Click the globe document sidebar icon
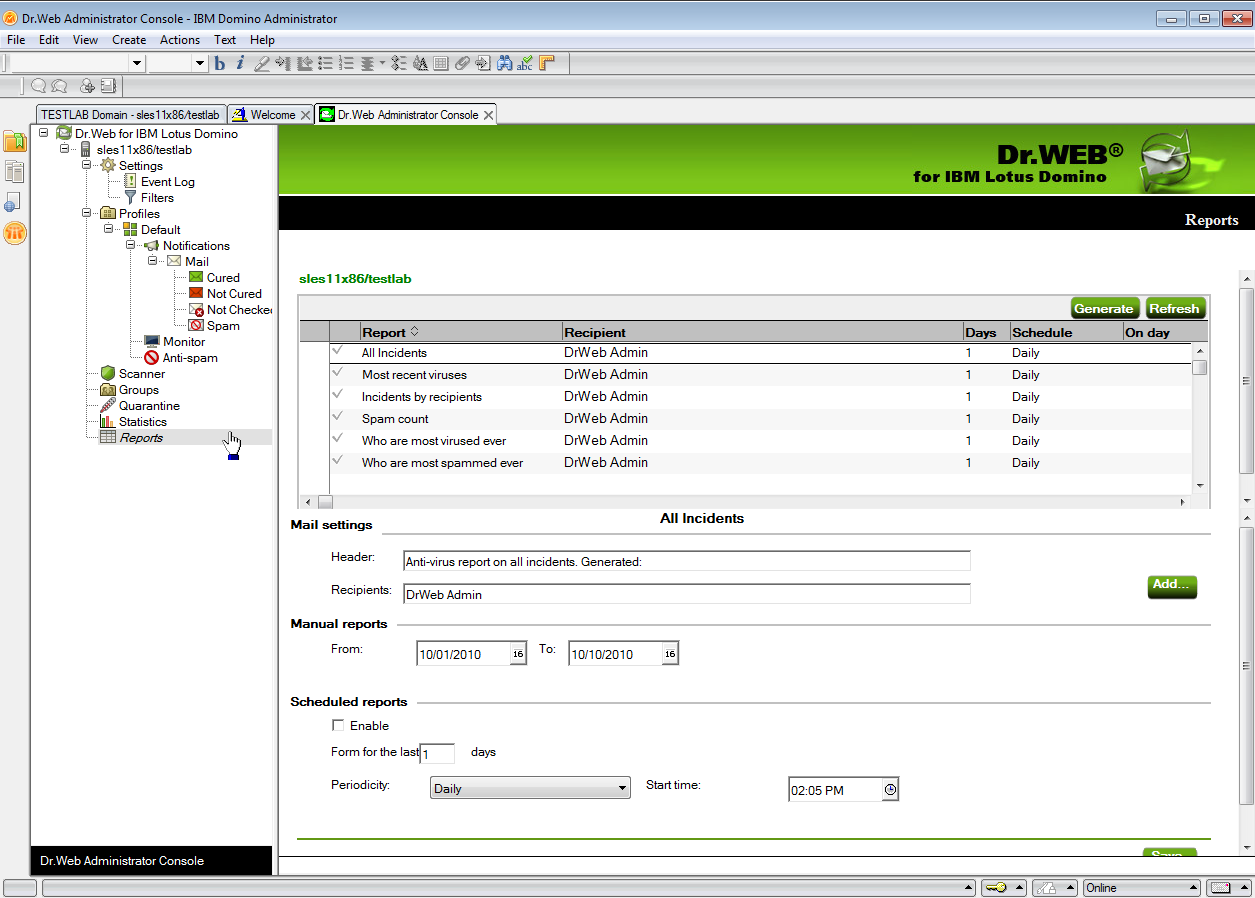Viewport: 1255px width, 898px height. pyautogui.click(x=13, y=202)
